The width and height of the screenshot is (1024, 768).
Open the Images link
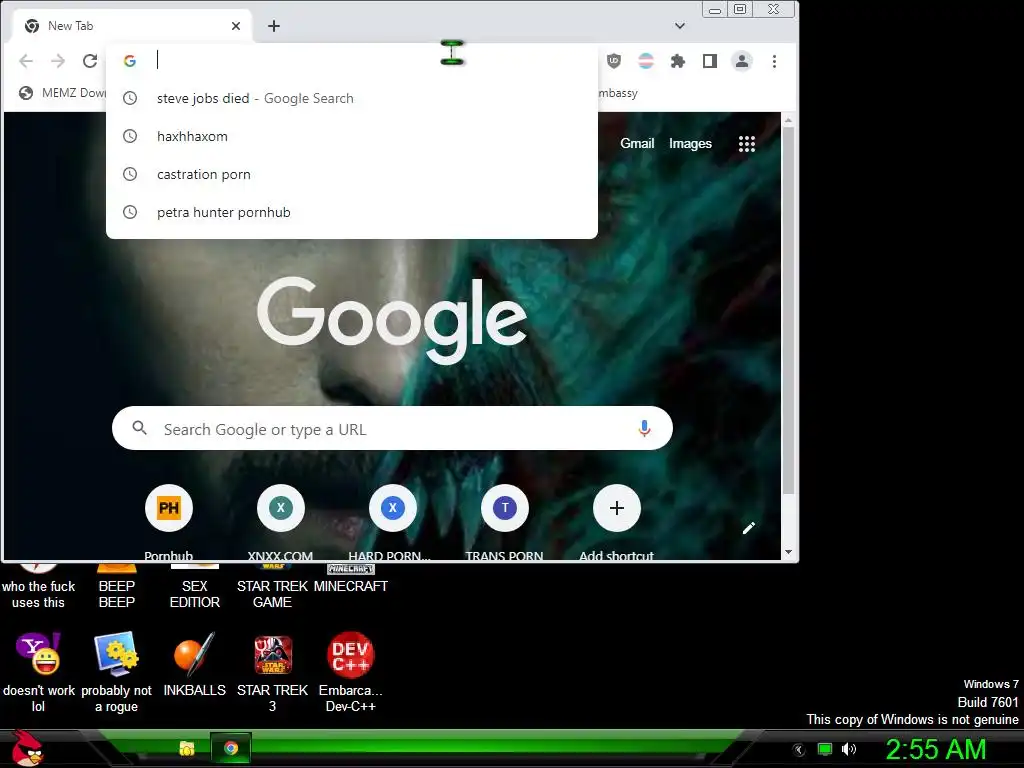click(x=690, y=144)
